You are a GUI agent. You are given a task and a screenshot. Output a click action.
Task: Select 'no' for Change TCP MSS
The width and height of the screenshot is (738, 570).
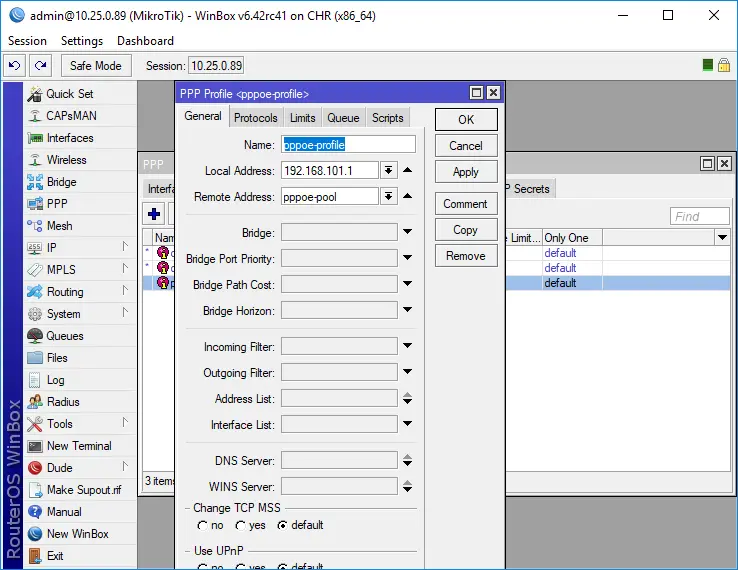coord(202,525)
